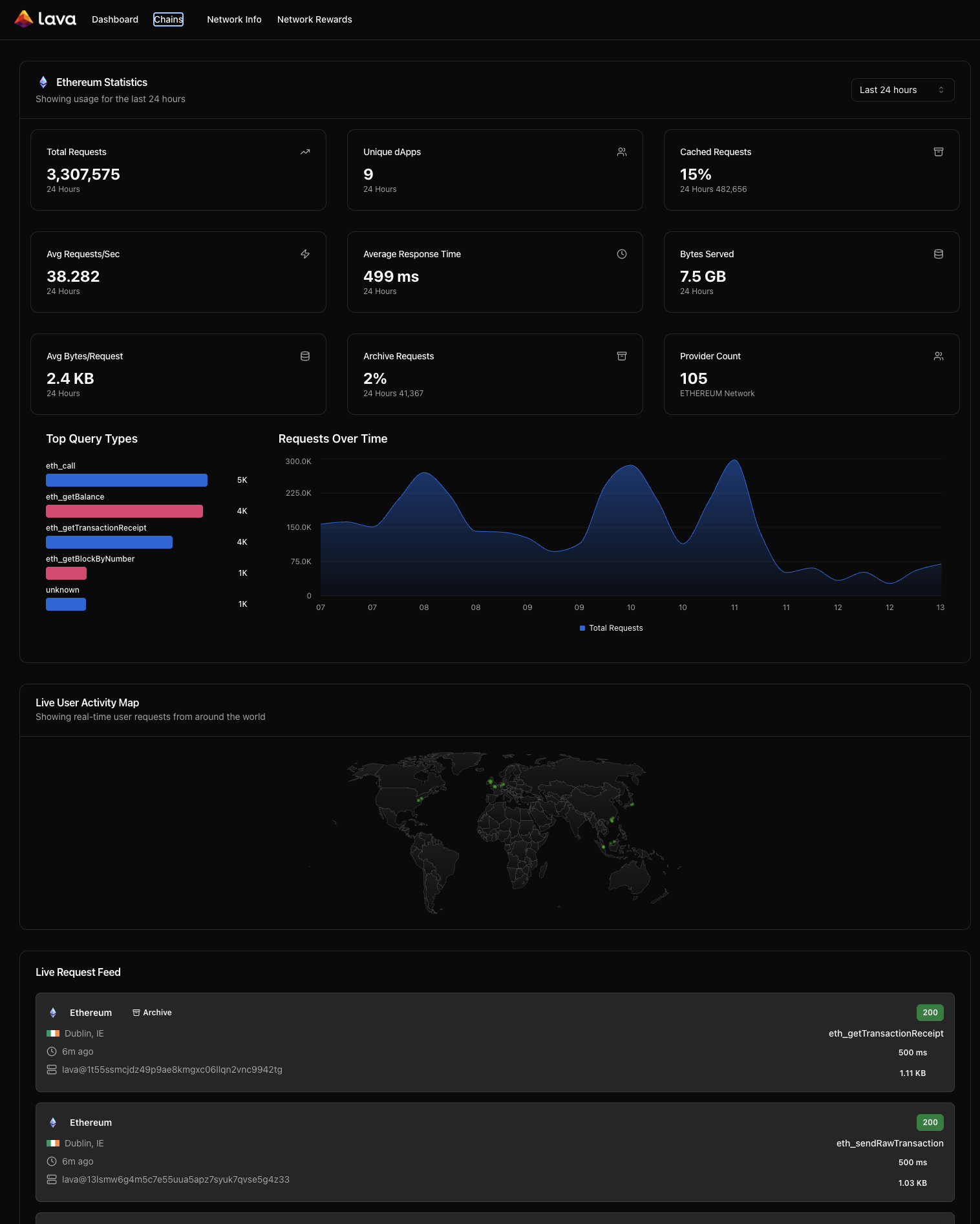This screenshot has height=1224, width=980.
Task: Click the Total Requests value 3,307,575
Action: click(x=83, y=174)
